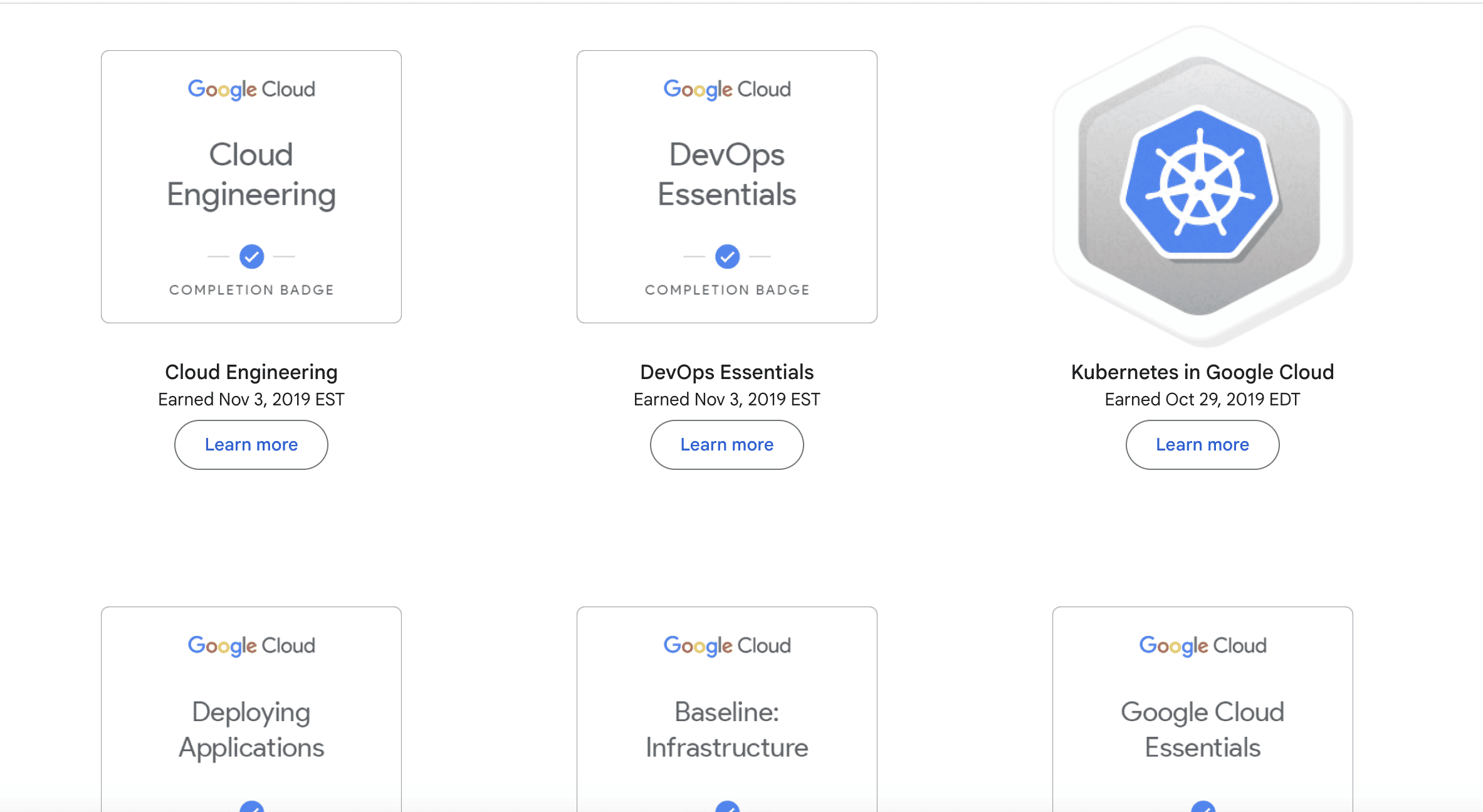Click the blue checkmark on DevOps Essentials badge
This screenshot has width=1483, height=812.
coord(727,256)
